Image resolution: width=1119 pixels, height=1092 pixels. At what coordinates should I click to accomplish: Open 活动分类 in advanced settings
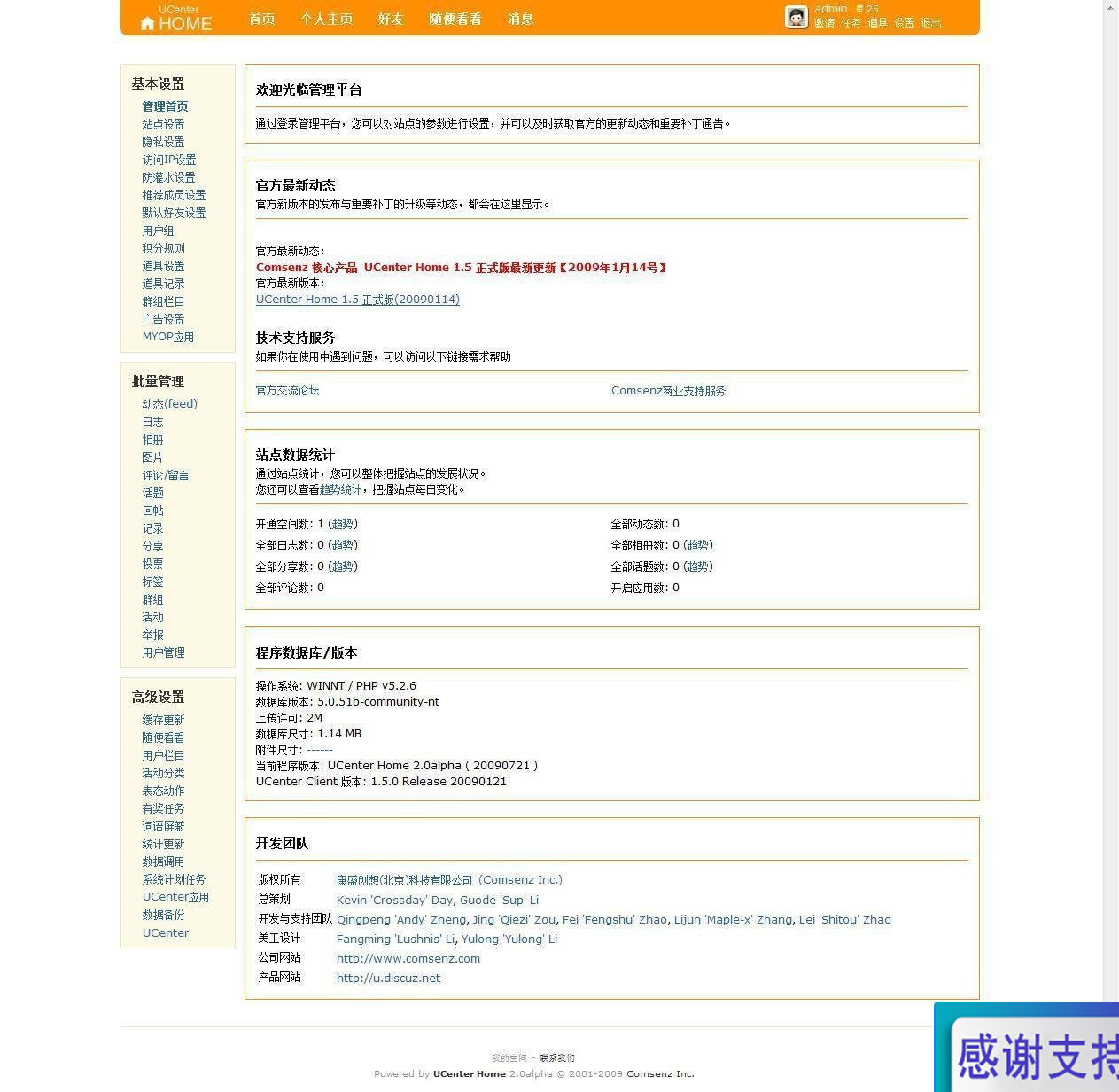tap(163, 773)
